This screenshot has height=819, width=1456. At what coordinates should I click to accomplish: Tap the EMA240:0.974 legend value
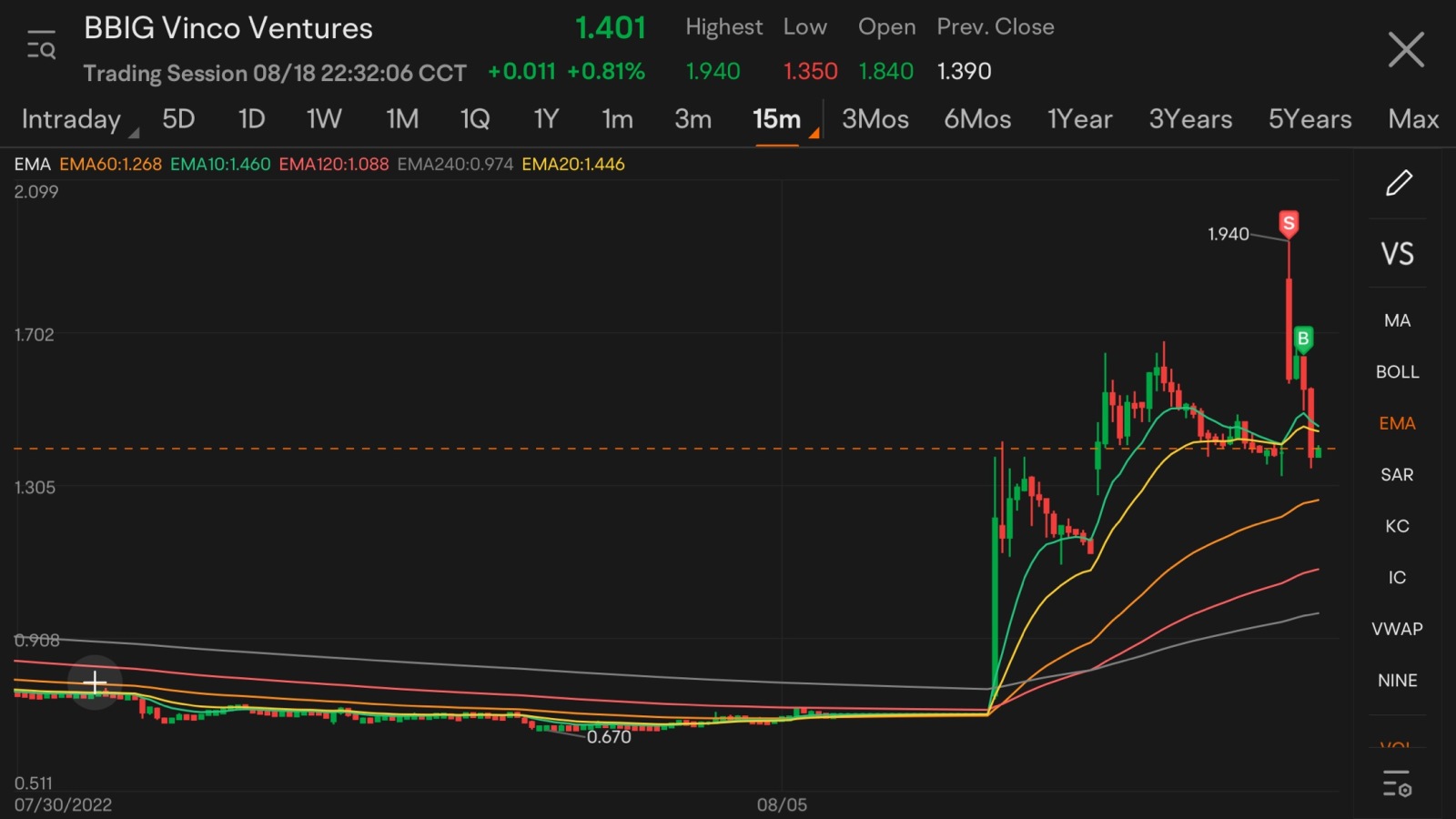(x=455, y=165)
